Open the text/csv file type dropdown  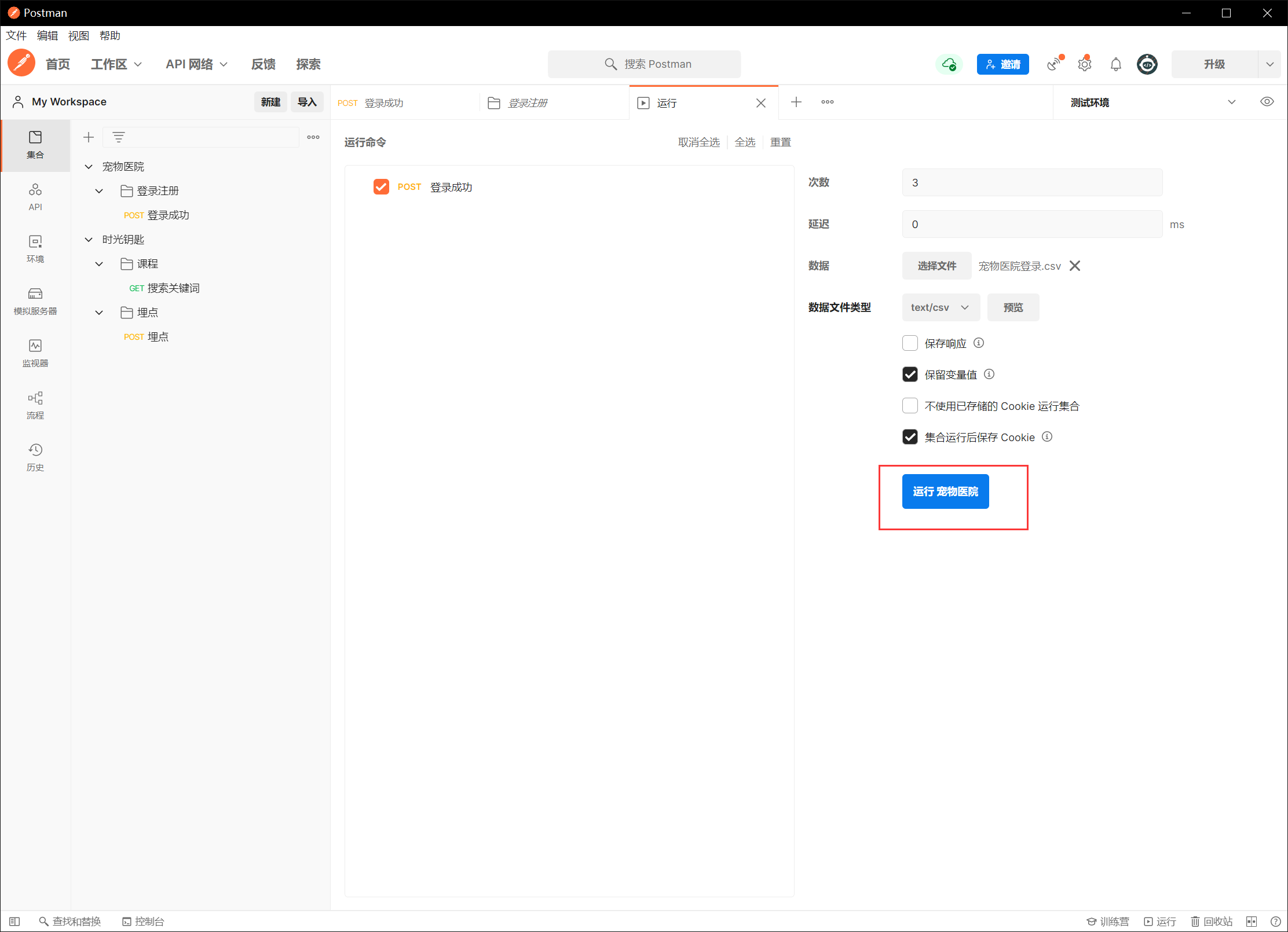(940, 307)
